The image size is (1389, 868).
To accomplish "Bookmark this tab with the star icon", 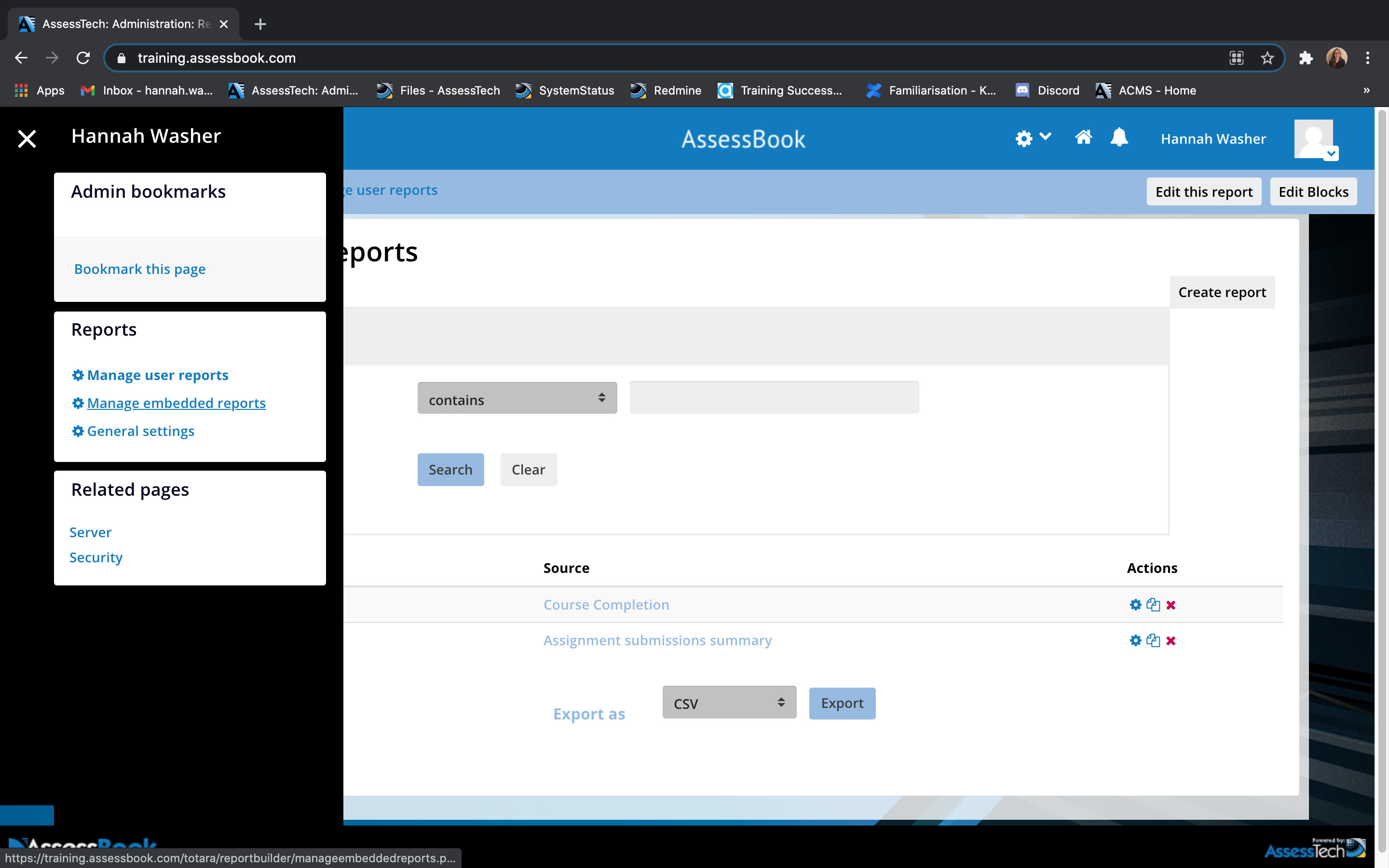I will (x=1267, y=58).
